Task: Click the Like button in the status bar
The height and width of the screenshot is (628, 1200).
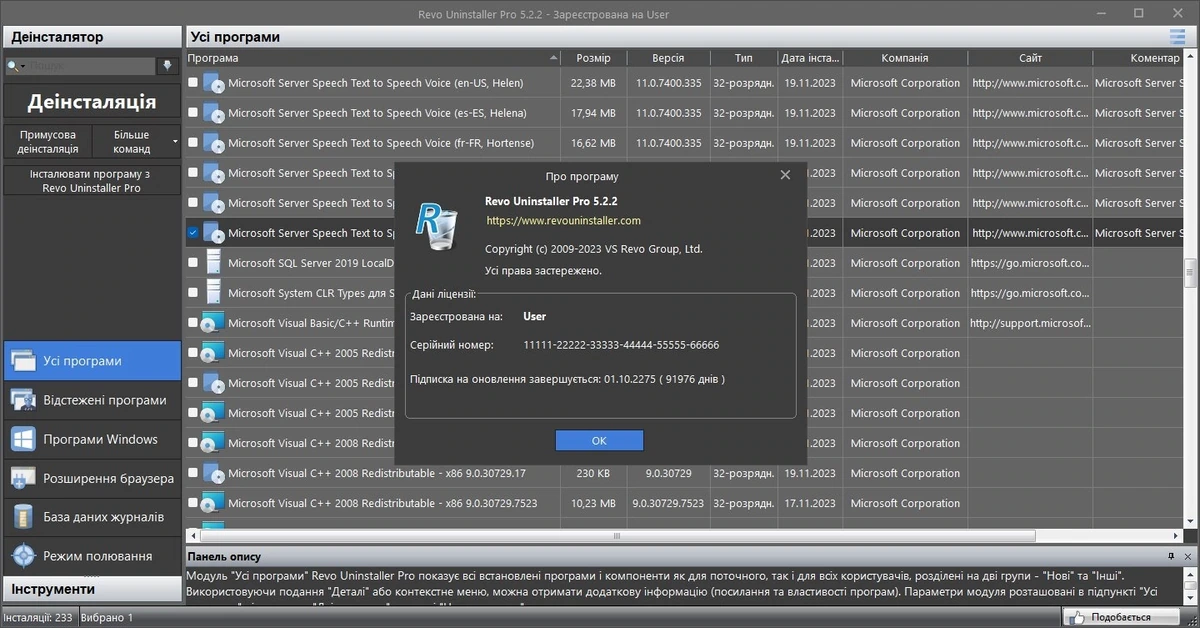Action: [1120, 617]
